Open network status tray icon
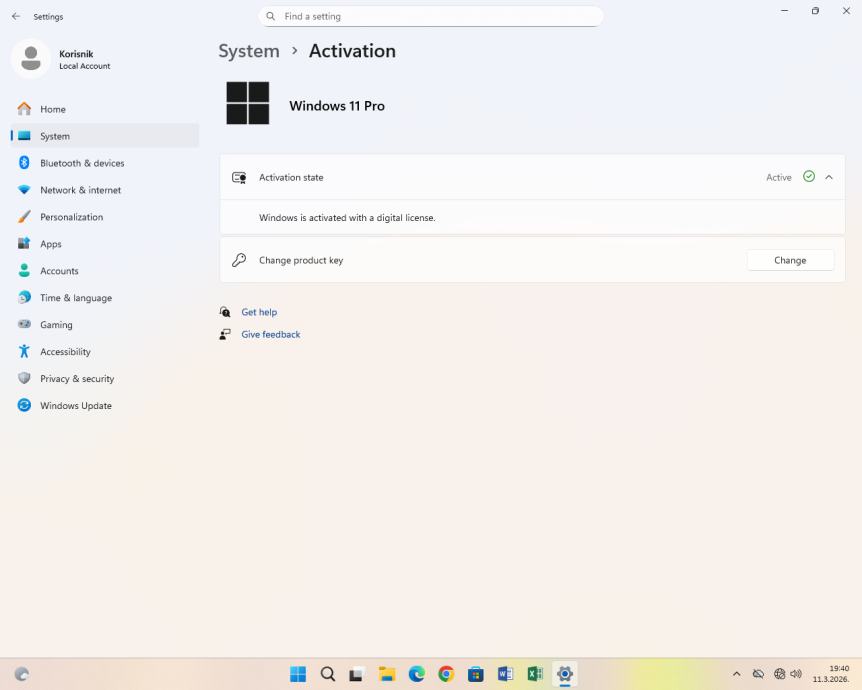This screenshot has height=690, width=862. [779, 674]
